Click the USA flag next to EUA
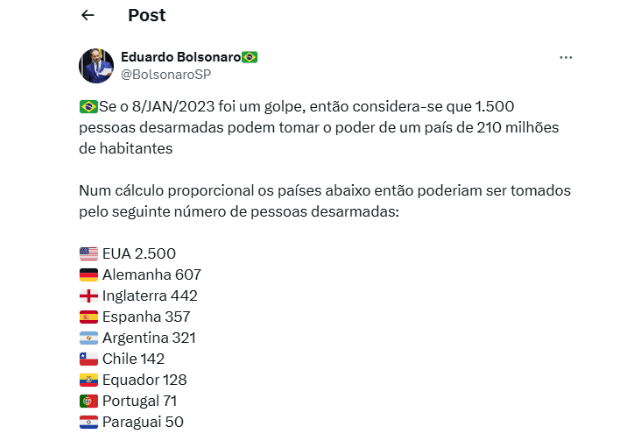 click(x=88, y=254)
